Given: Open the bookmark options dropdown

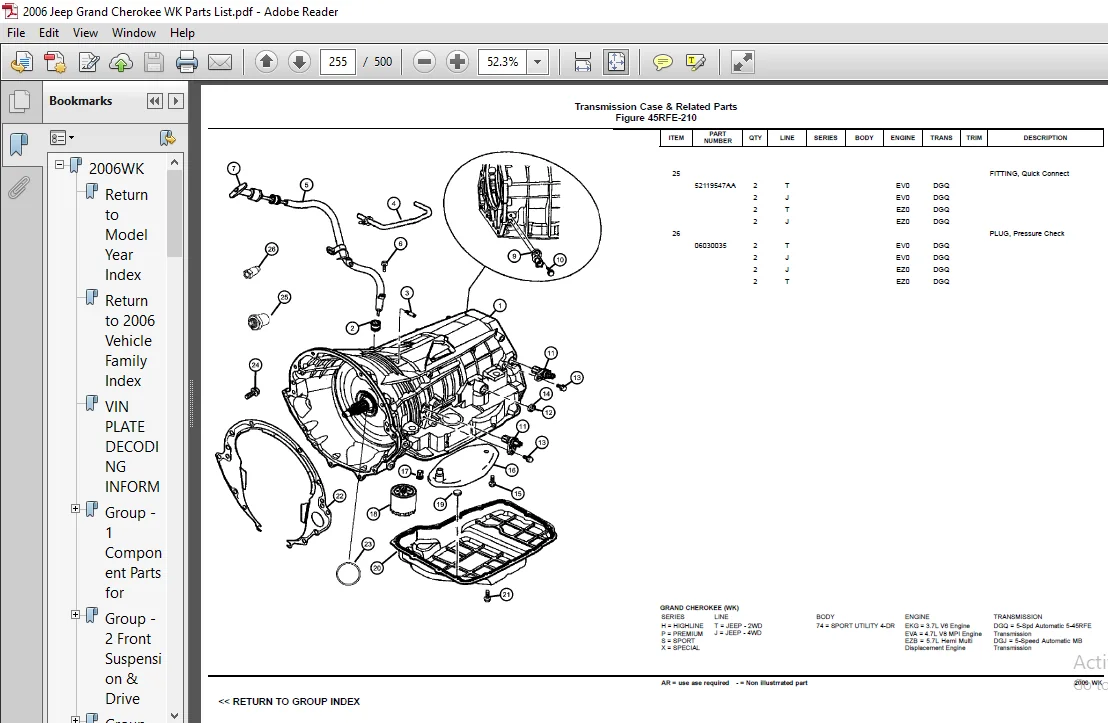Looking at the screenshot, I should coord(62,138).
